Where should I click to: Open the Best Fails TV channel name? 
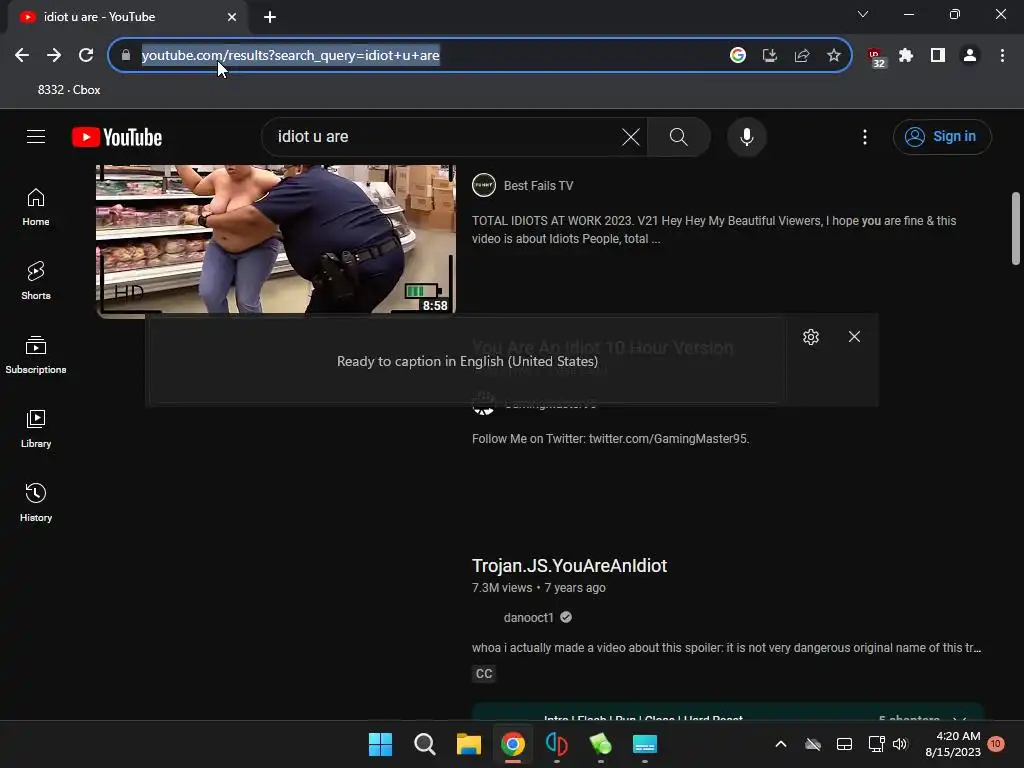pyautogui.click(x=538, y=185)
